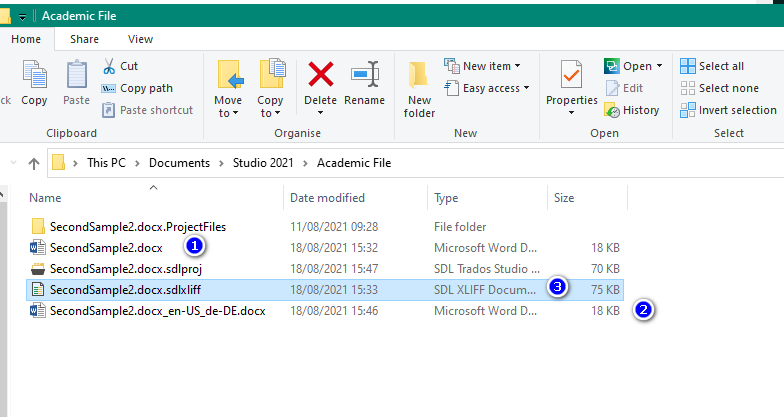Click Invert selection option

click(728, 110)
